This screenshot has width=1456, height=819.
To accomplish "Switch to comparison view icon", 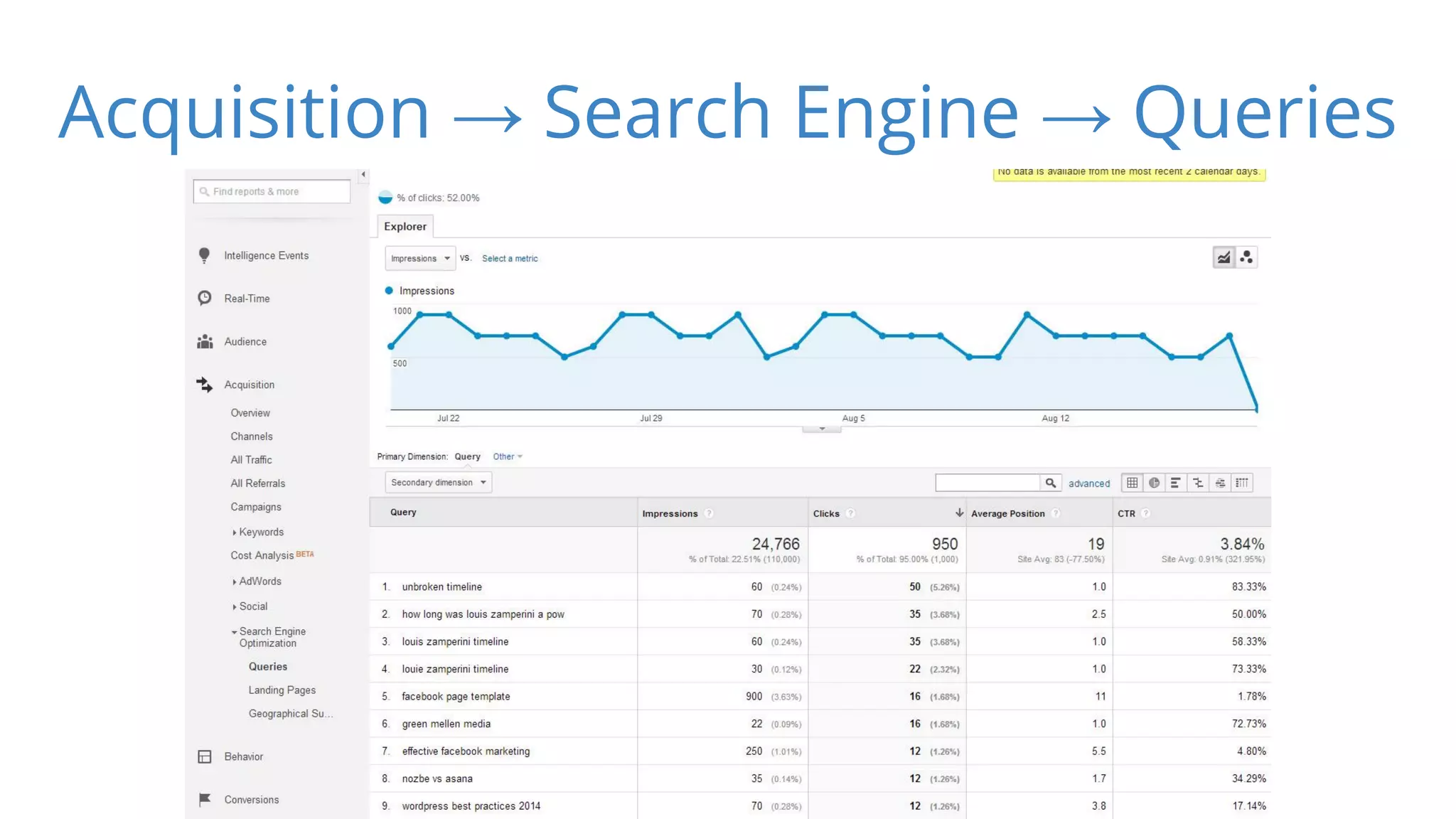I will coord(1198,483).
